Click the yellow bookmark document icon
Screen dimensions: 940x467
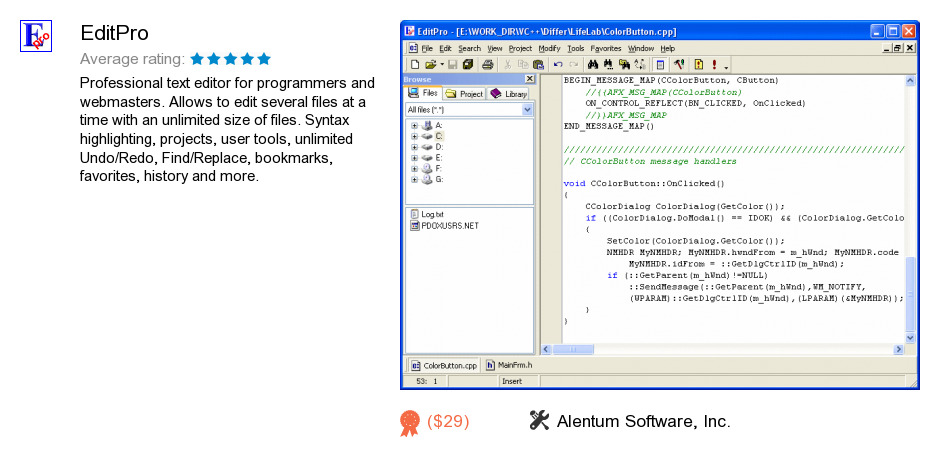click(x=699, y=65)
